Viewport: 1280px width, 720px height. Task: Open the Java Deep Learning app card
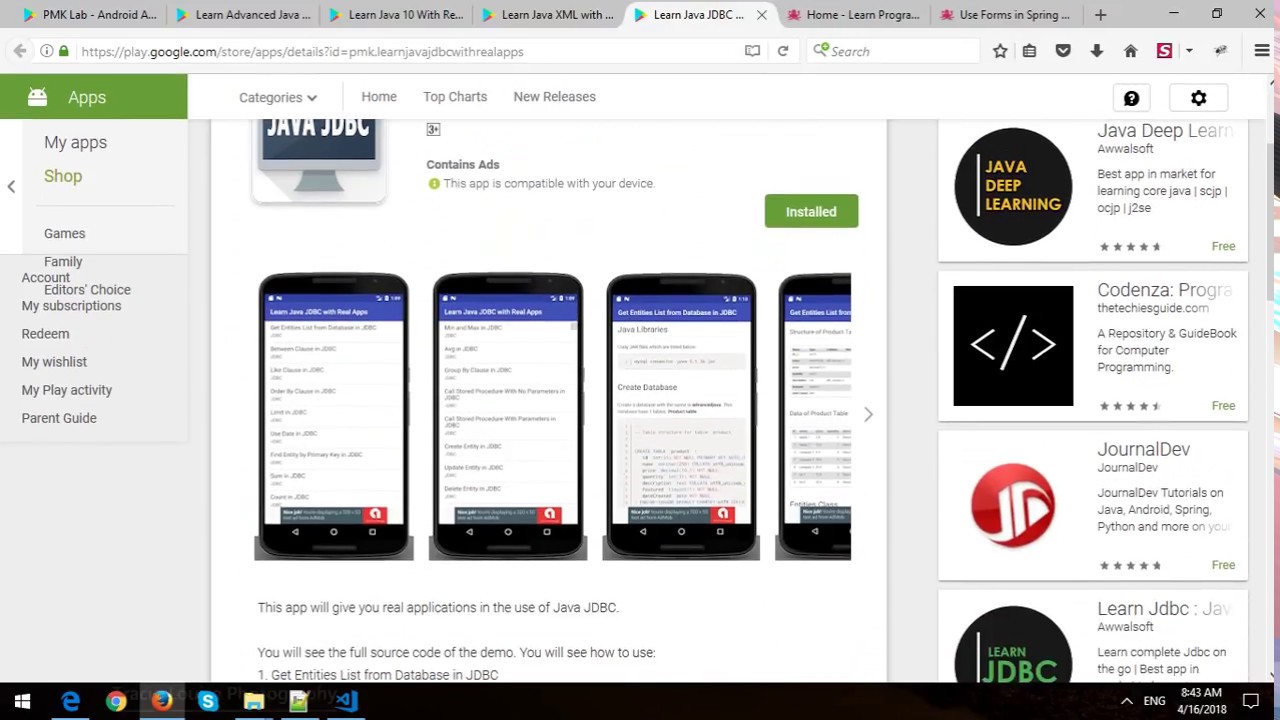pyautogui.click(x=1093, y=189)
